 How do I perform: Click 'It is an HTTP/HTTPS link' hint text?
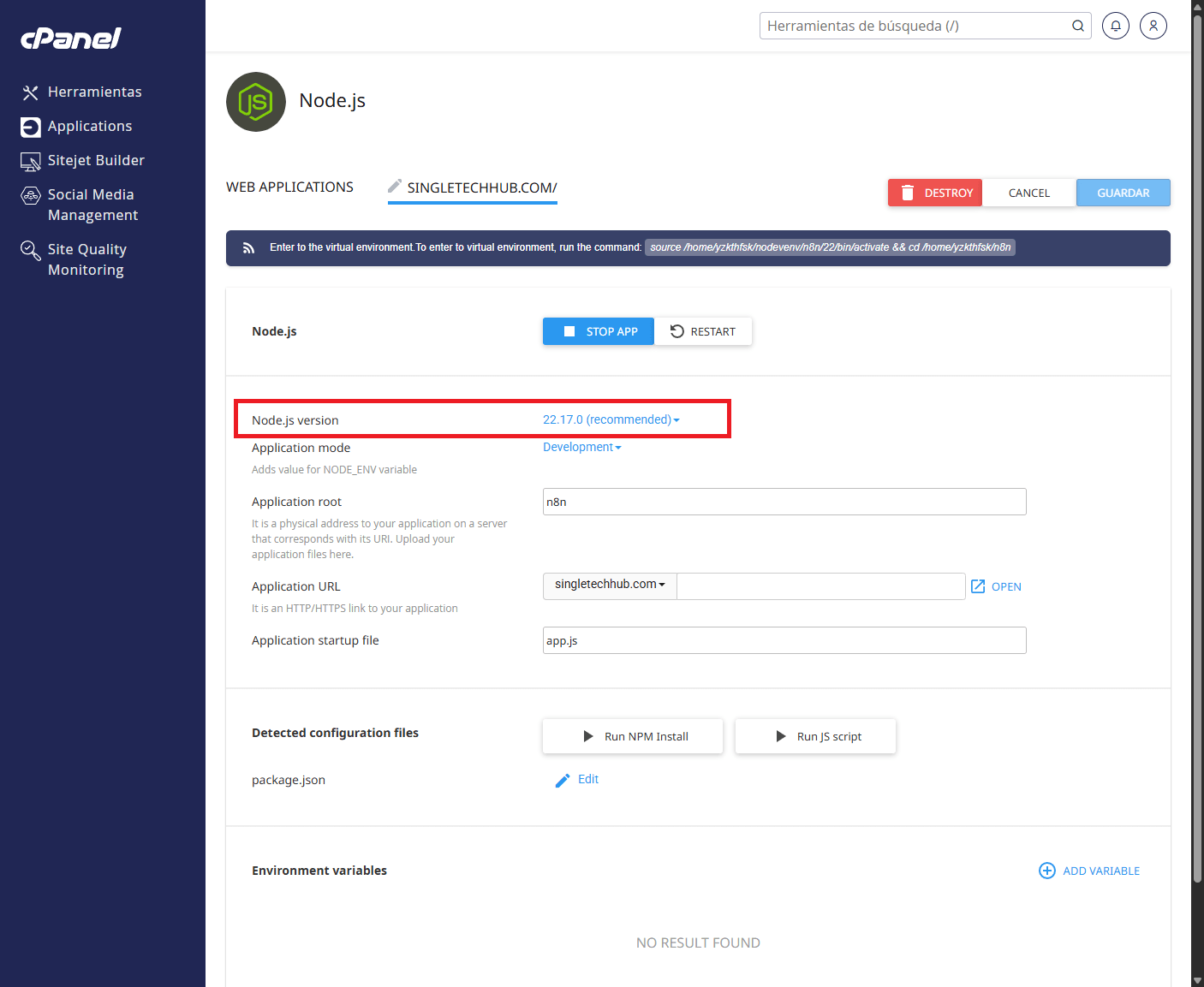355,608
